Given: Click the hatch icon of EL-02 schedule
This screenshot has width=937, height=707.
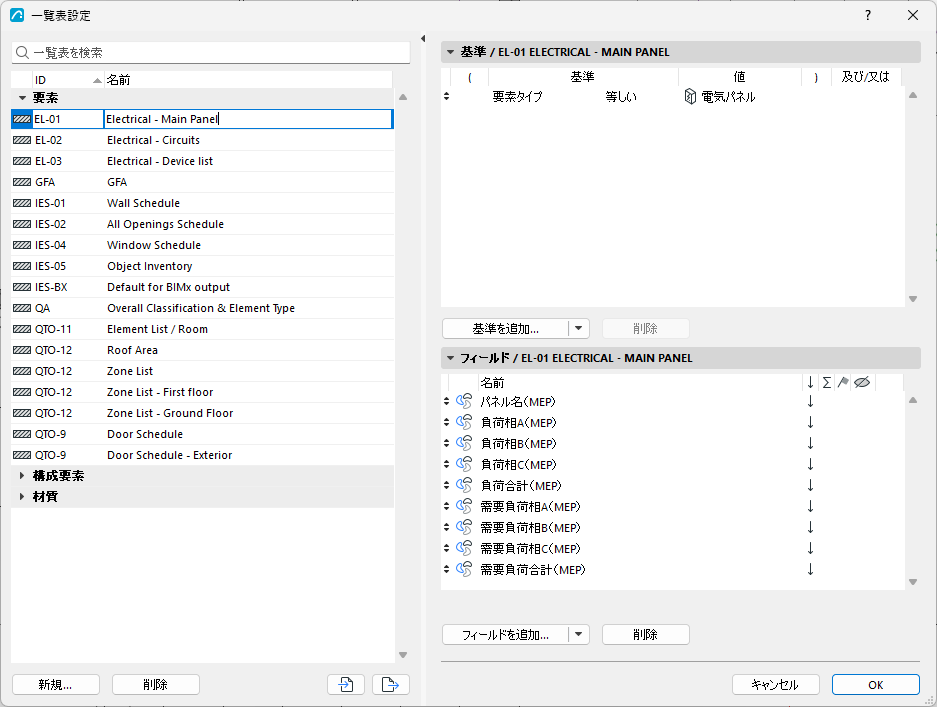Looking at the screenshot, I should click(22, 140).
